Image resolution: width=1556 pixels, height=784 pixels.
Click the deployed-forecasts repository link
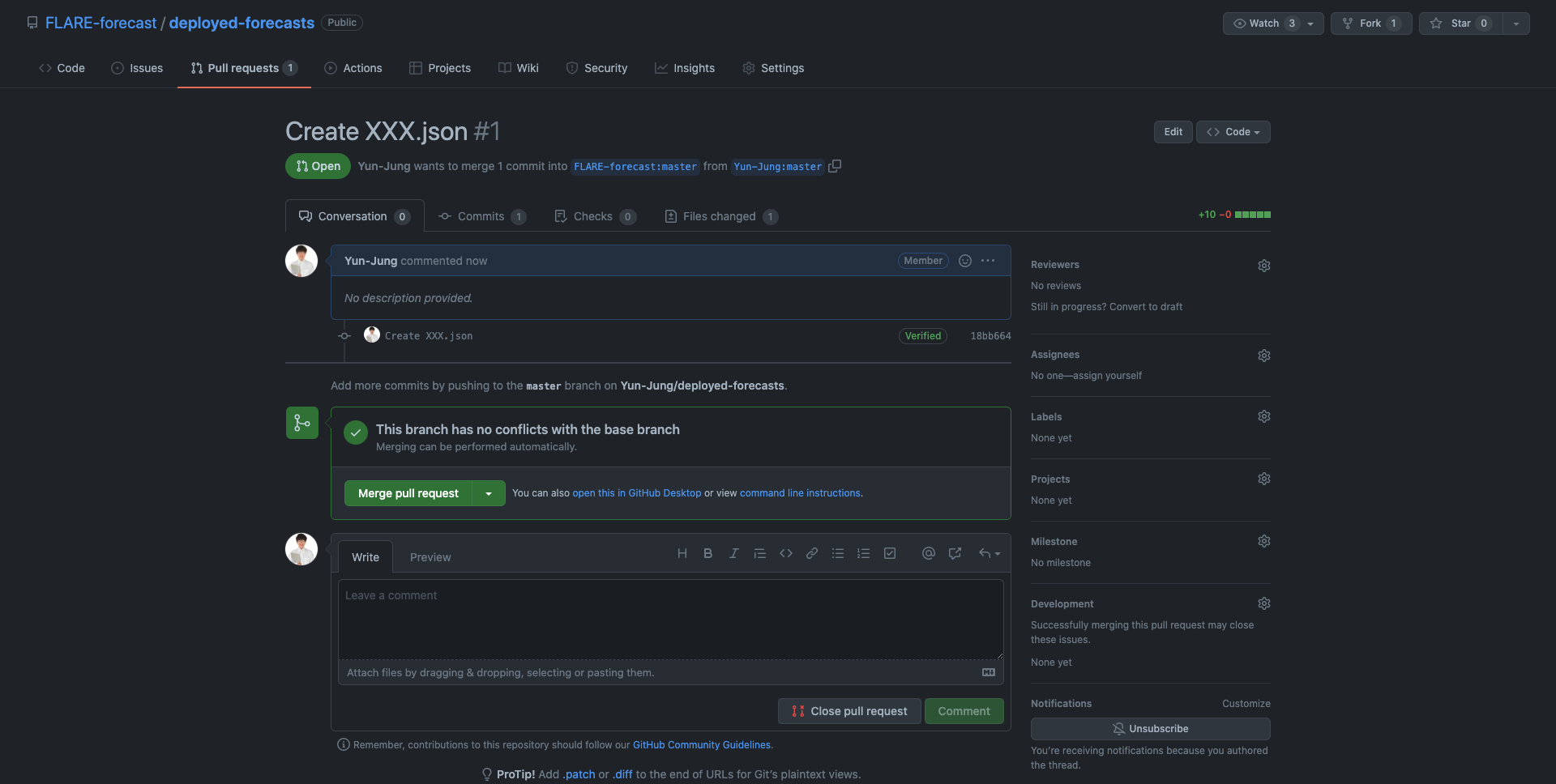click(x=242, y=23)
